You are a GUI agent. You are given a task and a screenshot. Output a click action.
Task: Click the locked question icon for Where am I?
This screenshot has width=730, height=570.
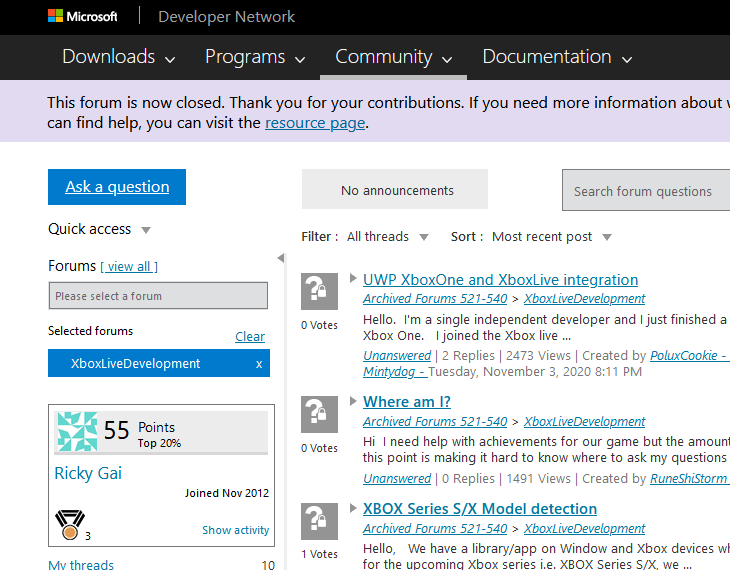coord(319,414)
